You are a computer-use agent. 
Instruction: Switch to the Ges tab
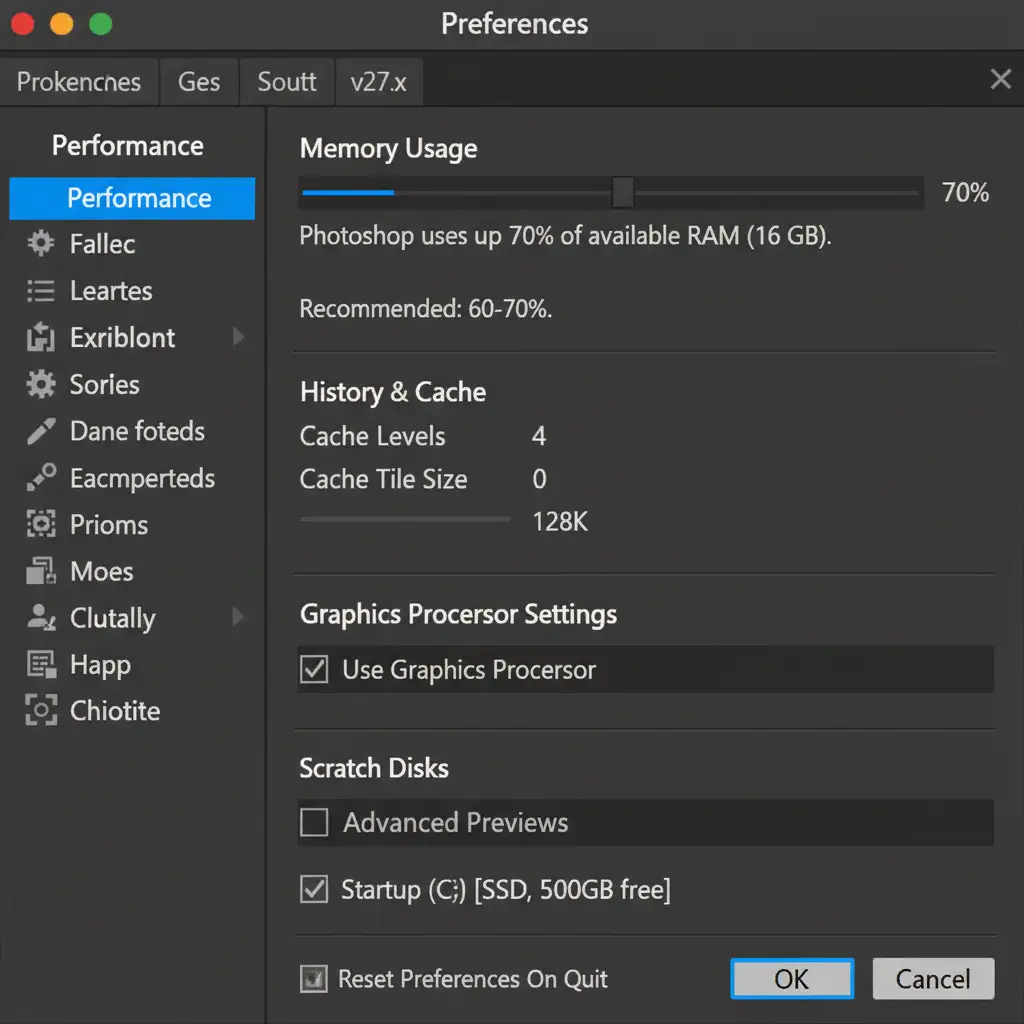point(199,82)
